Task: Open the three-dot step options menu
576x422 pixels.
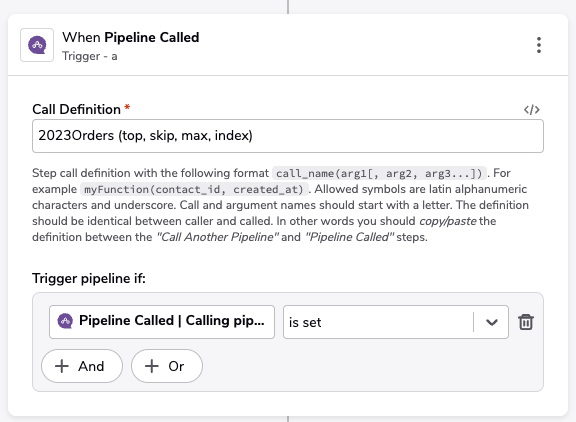Action: coord(539,45)
